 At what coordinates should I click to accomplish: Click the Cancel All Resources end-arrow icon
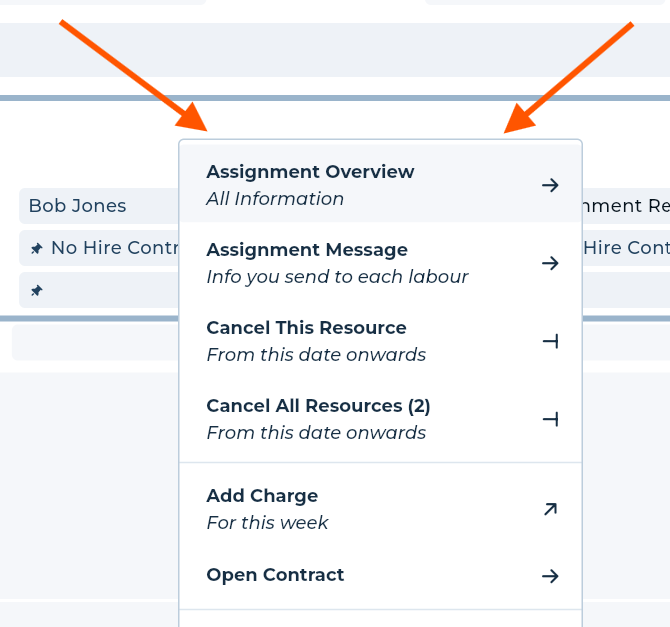coord(550,419)
